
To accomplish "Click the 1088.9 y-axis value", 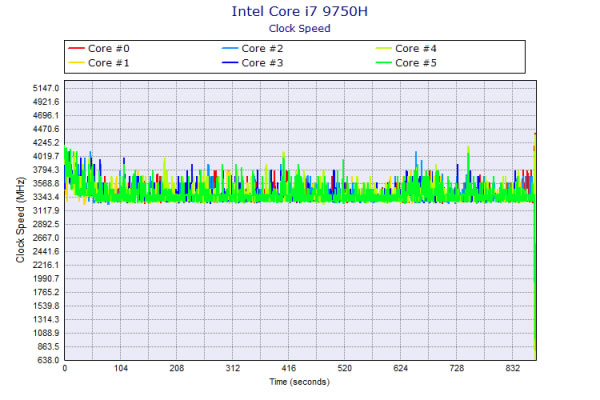I will 46,333.
